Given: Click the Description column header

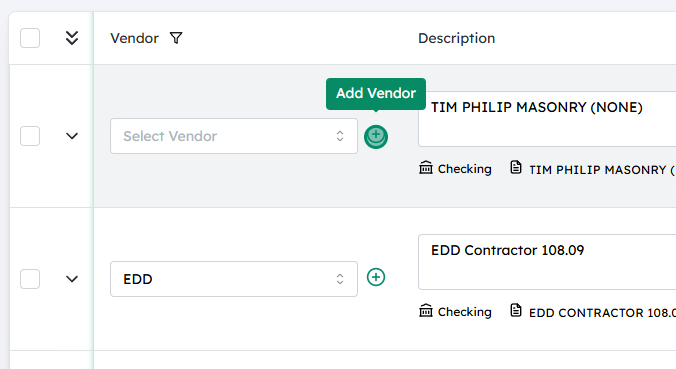Looking at the screenshot, I should 457,38.
